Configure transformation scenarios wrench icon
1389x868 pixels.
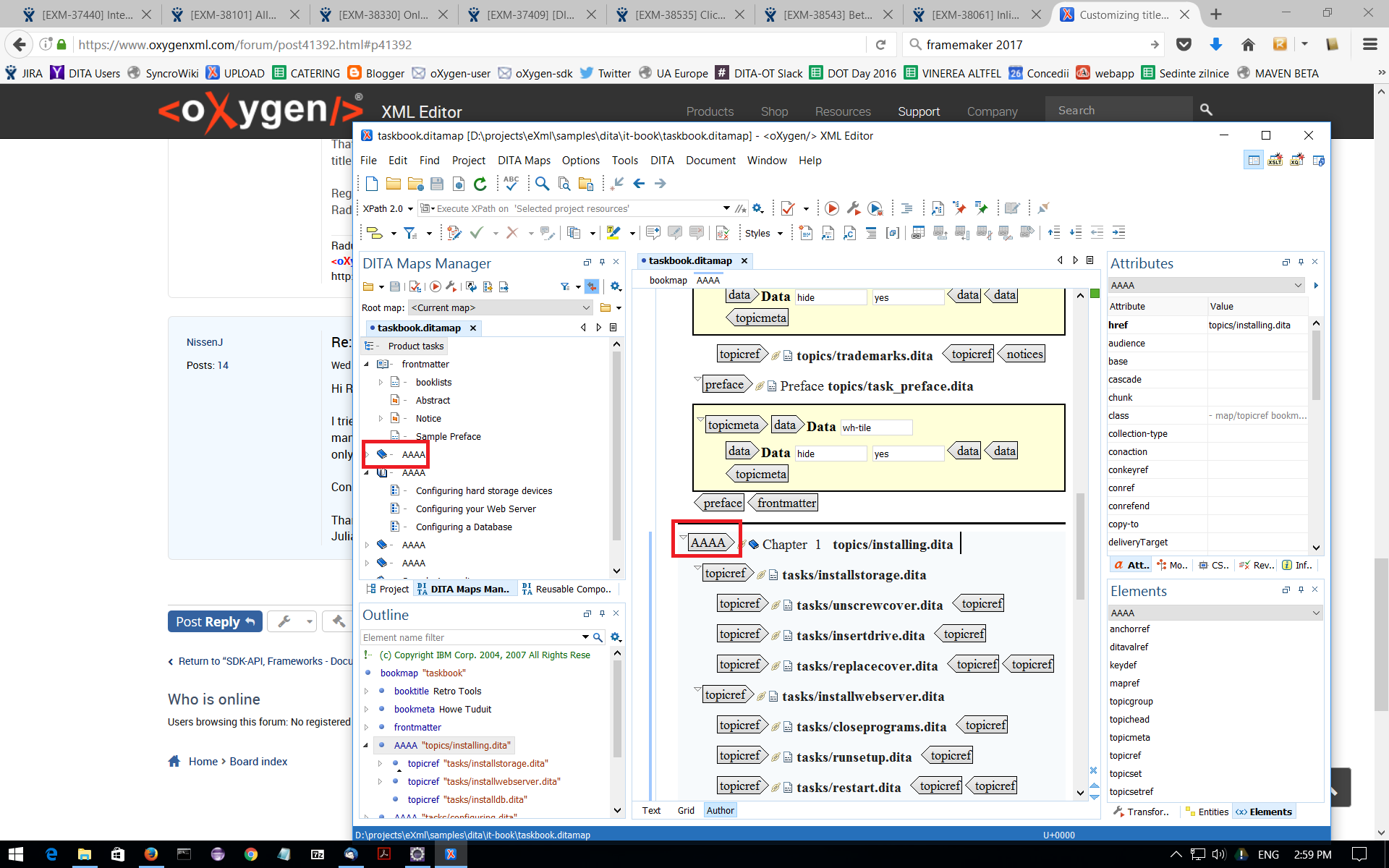coord(854,208)
